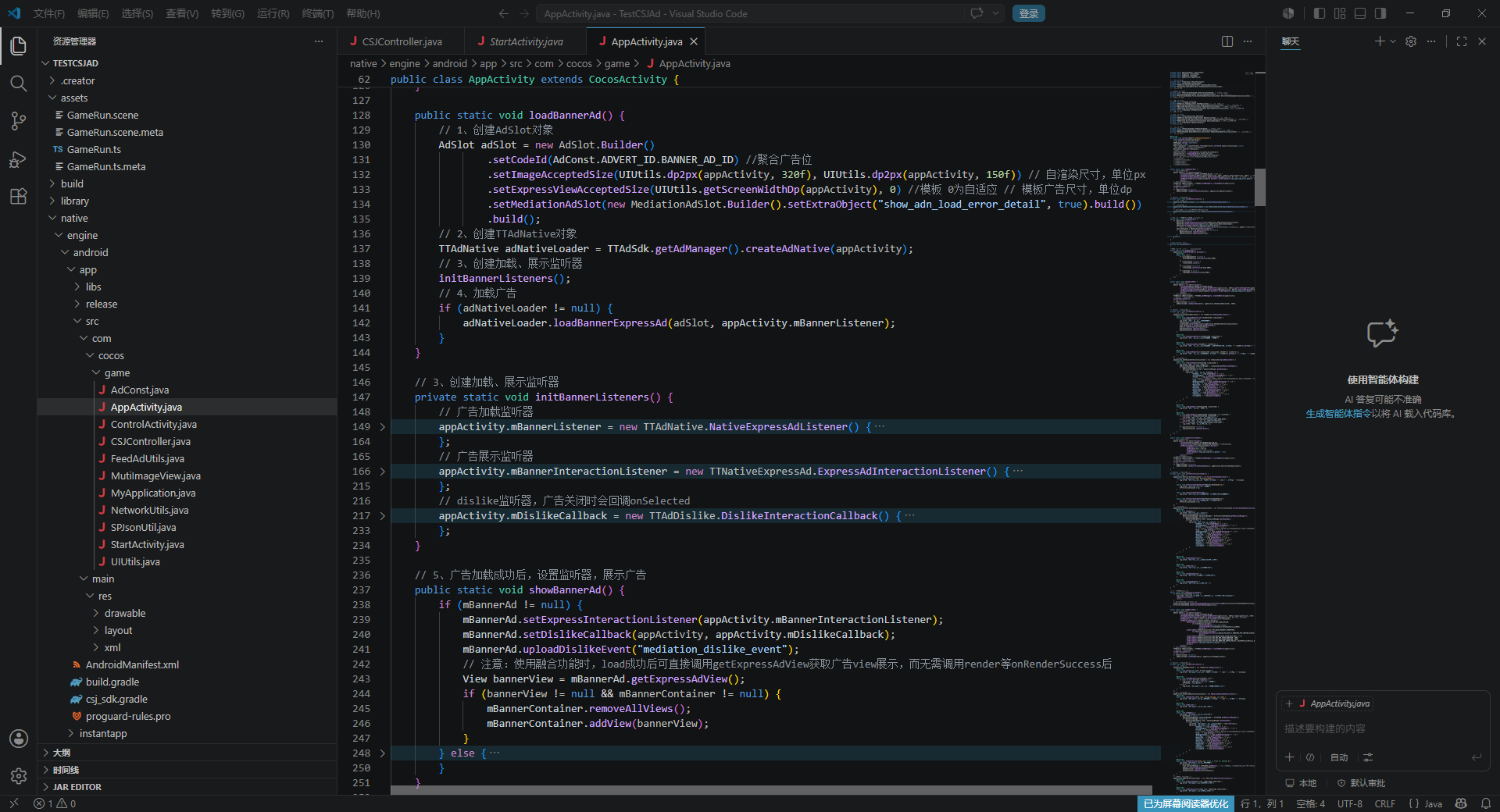Screen dimensions: 1500x812
Task: Start a new chat with the plus icon
Action: click(x=1379, y=41)
